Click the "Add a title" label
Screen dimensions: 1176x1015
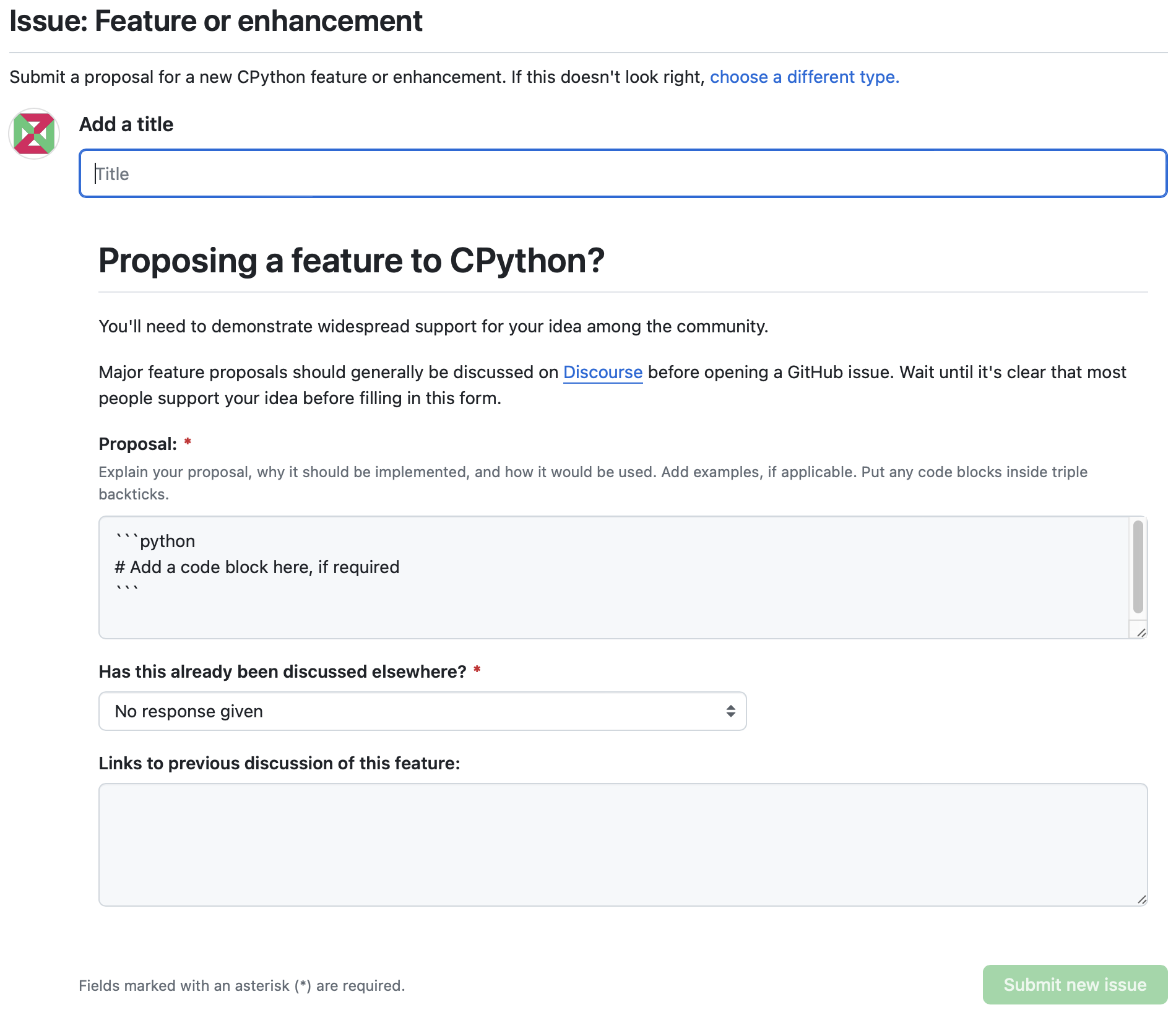[x=126, y=124]
